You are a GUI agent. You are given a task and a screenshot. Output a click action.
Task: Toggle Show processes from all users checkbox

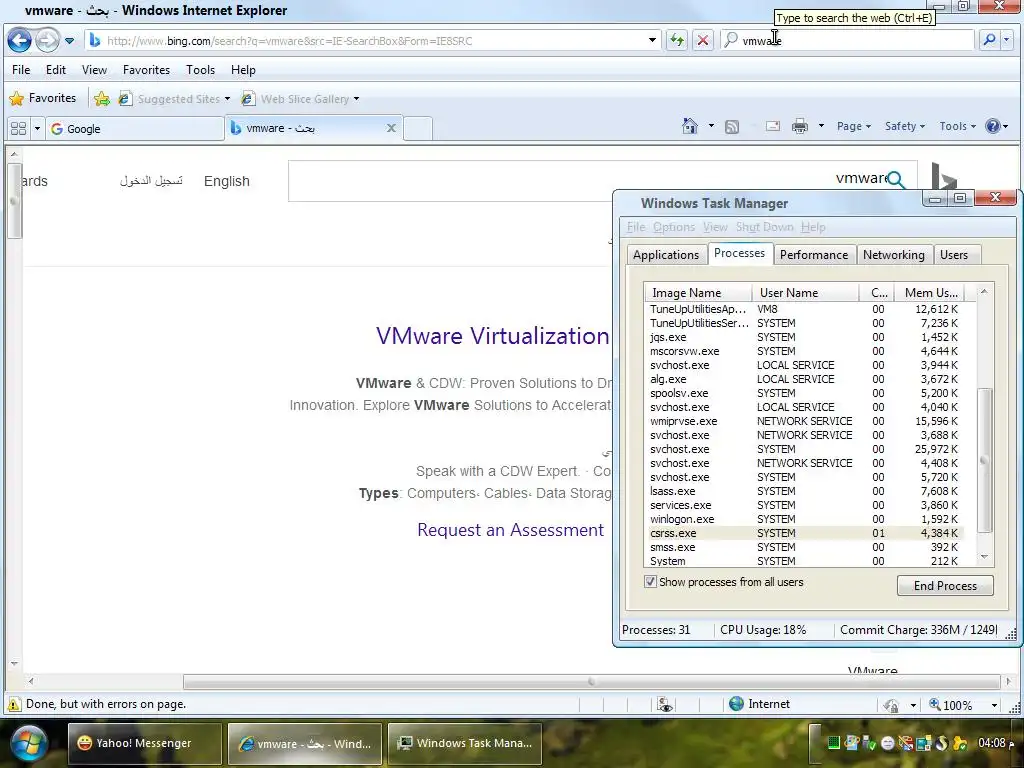pos(650,581)
